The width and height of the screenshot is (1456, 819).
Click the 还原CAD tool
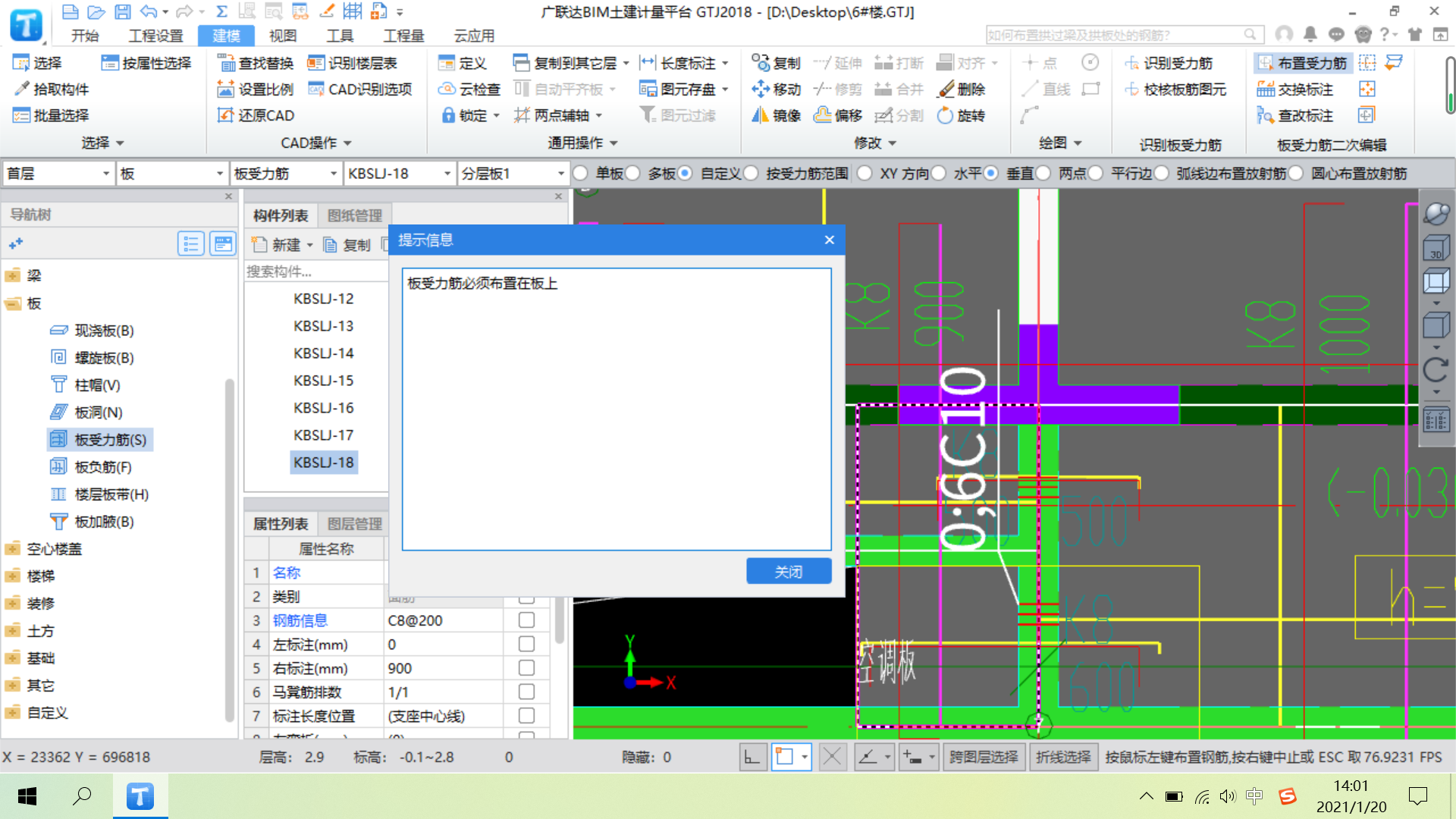(256, 115)
